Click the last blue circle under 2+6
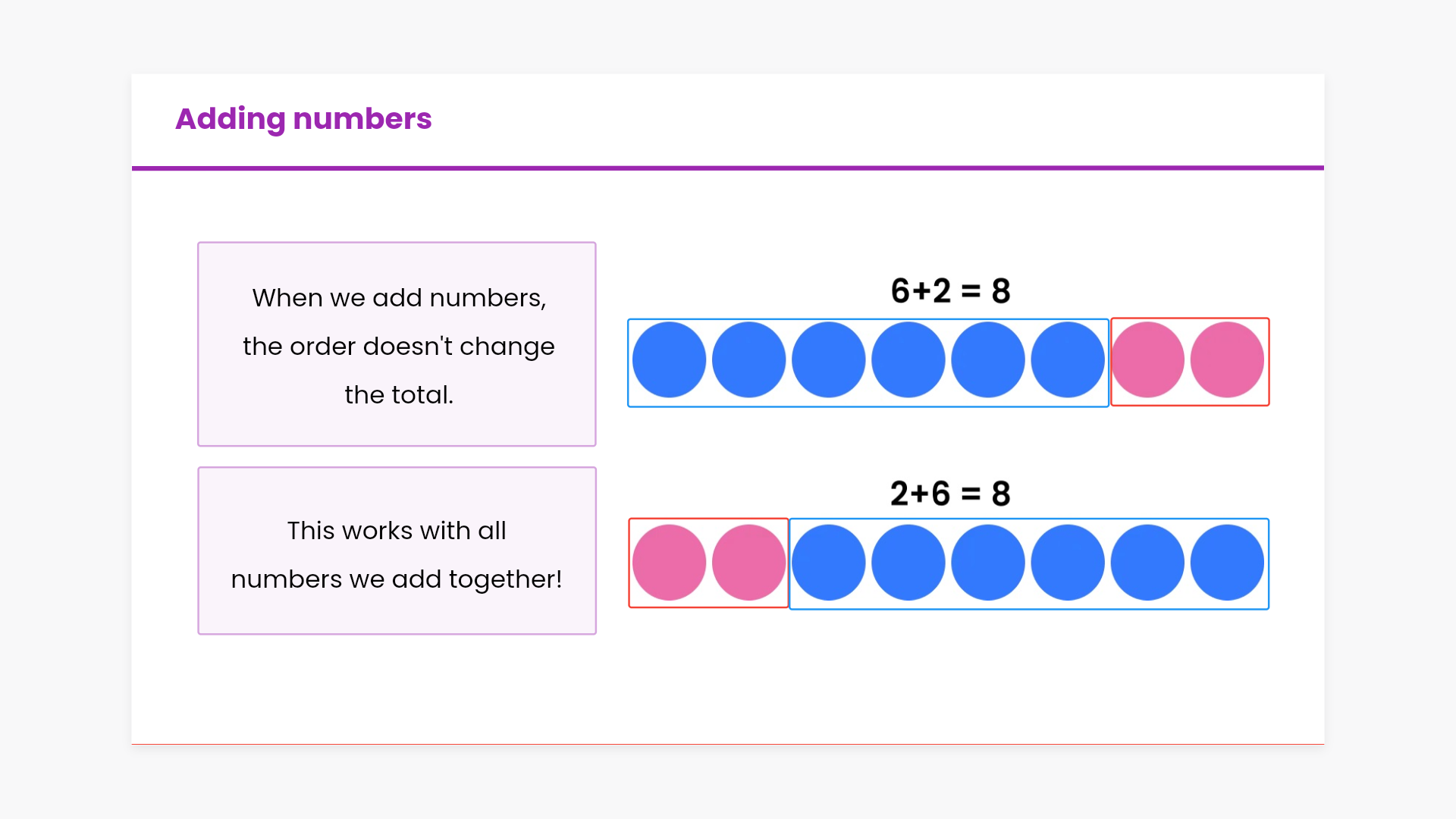1456x819 pixels. point(1227,563)
